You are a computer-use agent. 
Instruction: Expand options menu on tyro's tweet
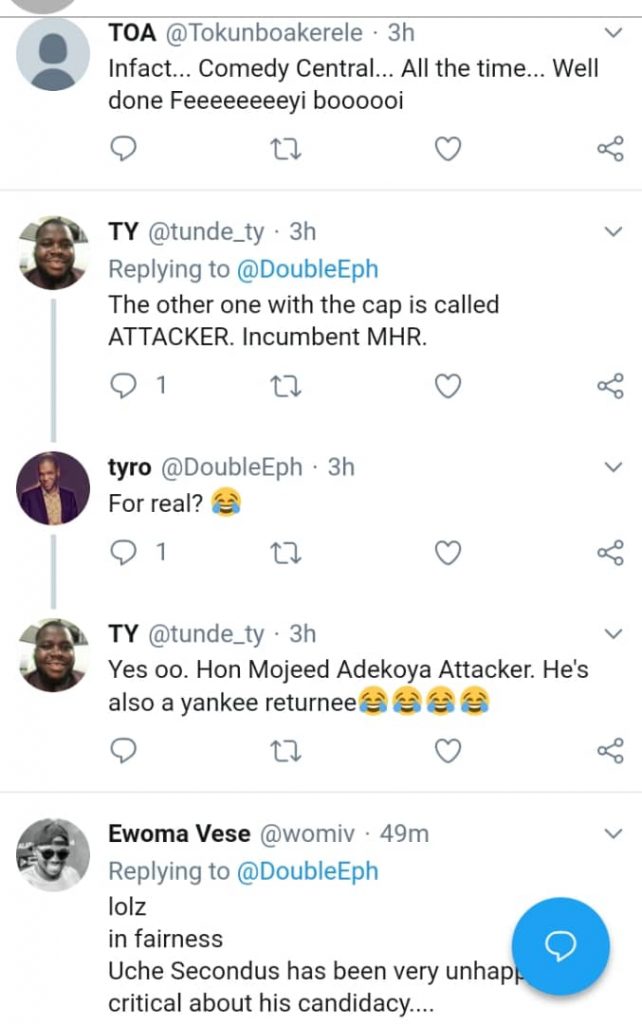(612, 467)
